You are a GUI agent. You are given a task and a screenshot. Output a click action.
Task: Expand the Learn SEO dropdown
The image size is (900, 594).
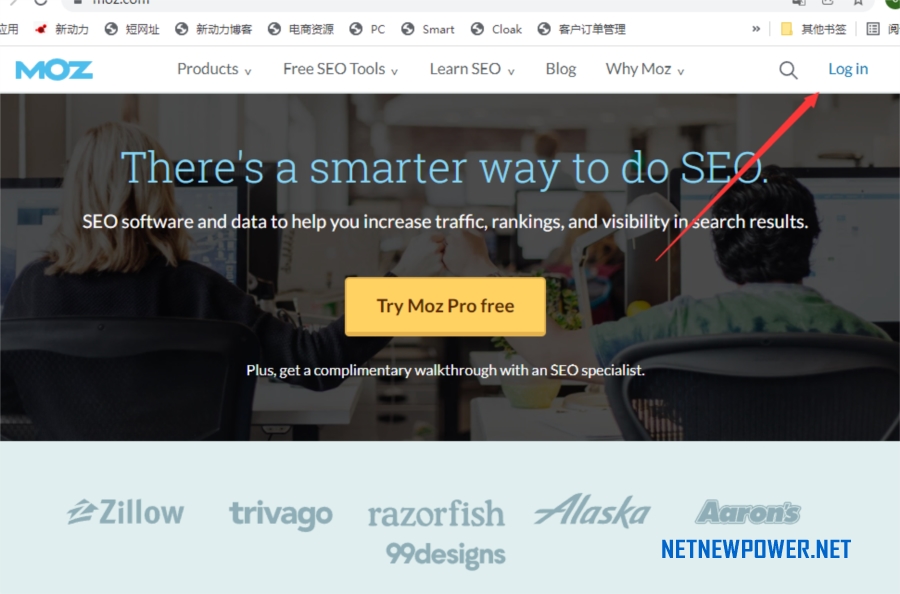tap(472, 69)
